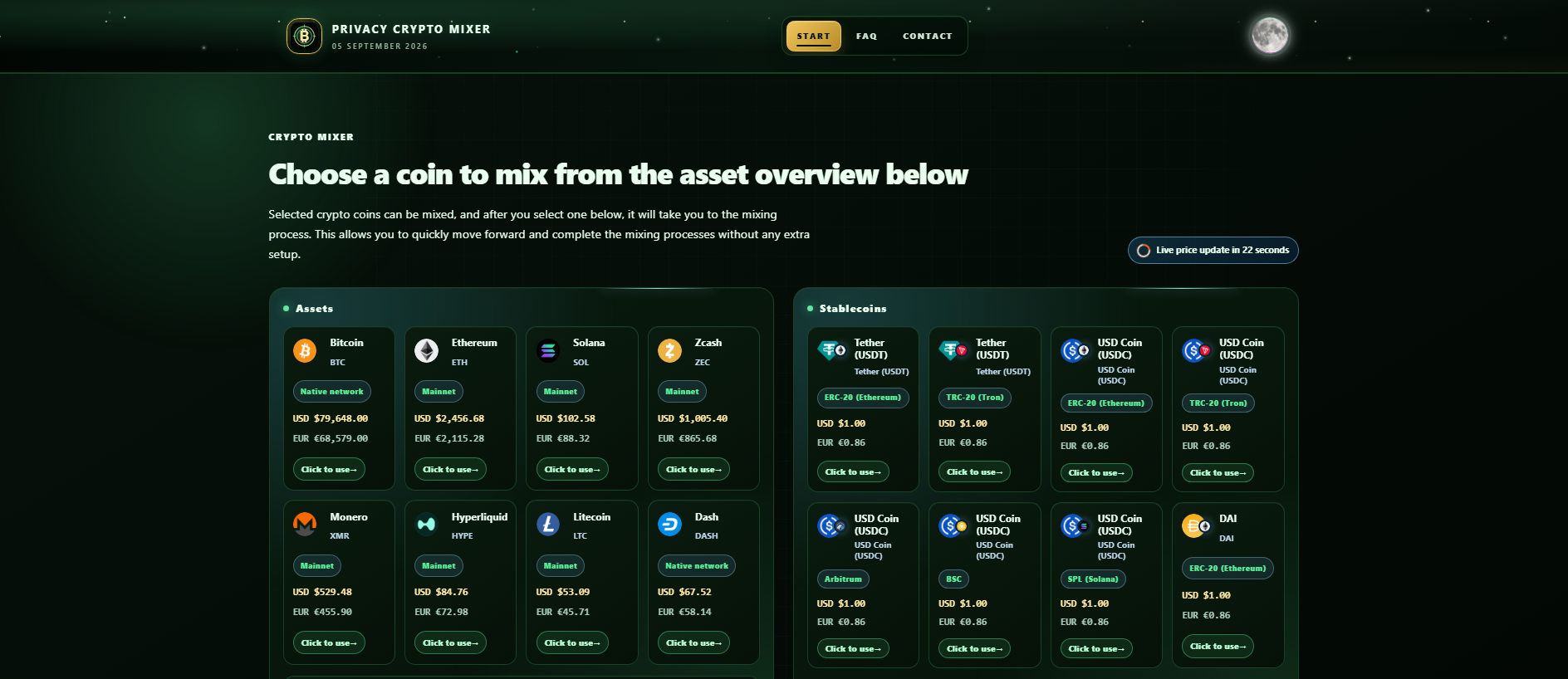The width and height of the screenshot is (1568, 679).
Task: Click the USD Coin ERC-20 icon
Action: [x=1075, y=350]
